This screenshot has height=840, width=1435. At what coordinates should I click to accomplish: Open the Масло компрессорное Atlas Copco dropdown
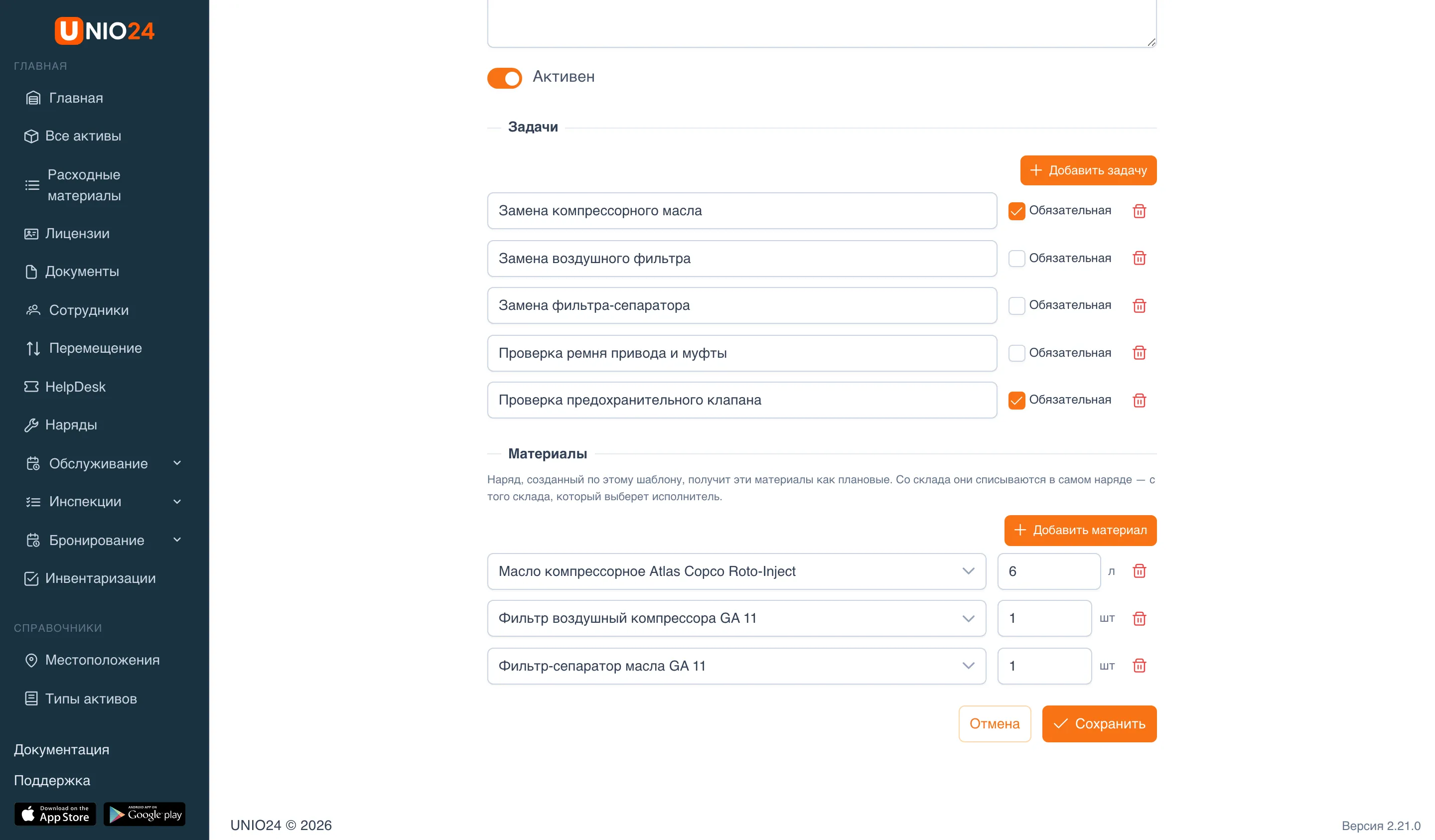tap(736, 571)
